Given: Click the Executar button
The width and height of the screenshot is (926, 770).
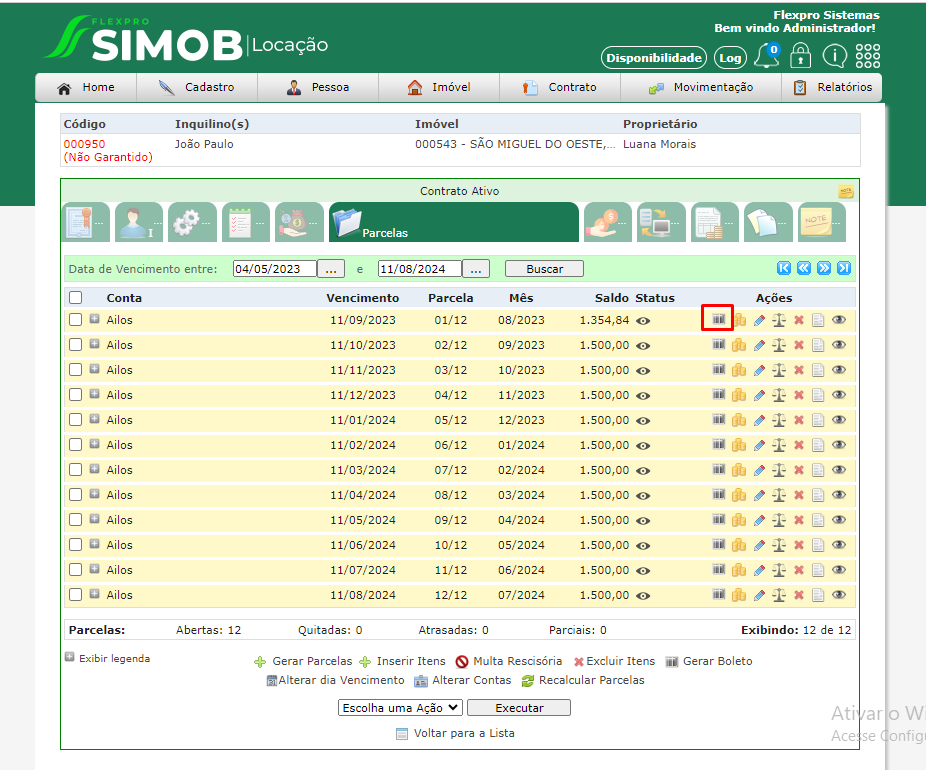Looking at the screenshot, I should 519,707.
